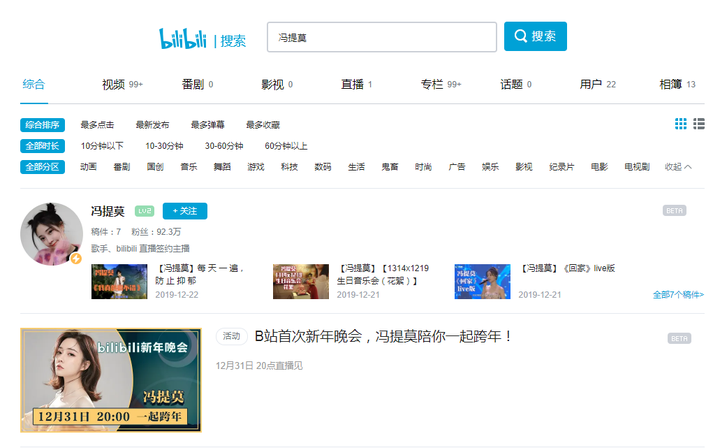Image resolution: width=720 pixels, height=448 pixels.
Task: Select 全部时长 duration filter
Action: pyautogui.click(x=42, y=146)
